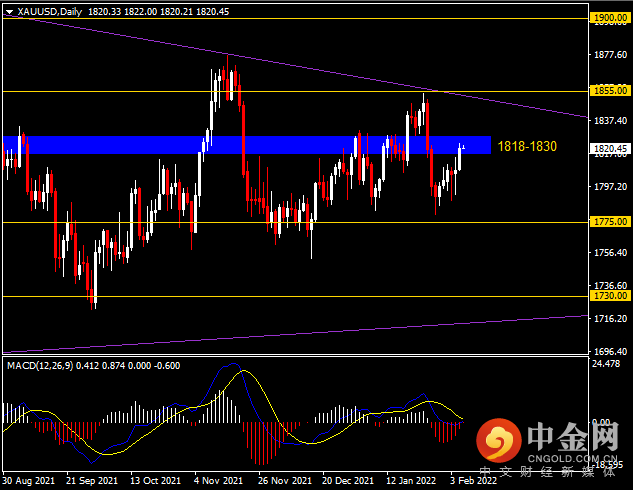
Task: Select the 1900.00 price level label
Action: pyautogui.click(x=611, y=18)
